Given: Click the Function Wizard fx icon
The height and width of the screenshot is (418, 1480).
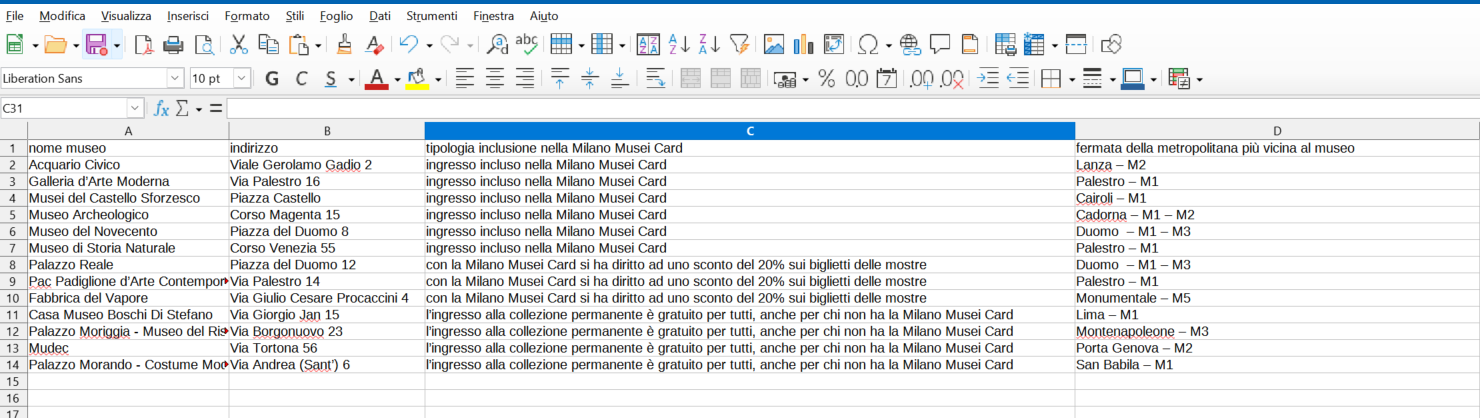Looking at the screenshot, I should (161, 108).
